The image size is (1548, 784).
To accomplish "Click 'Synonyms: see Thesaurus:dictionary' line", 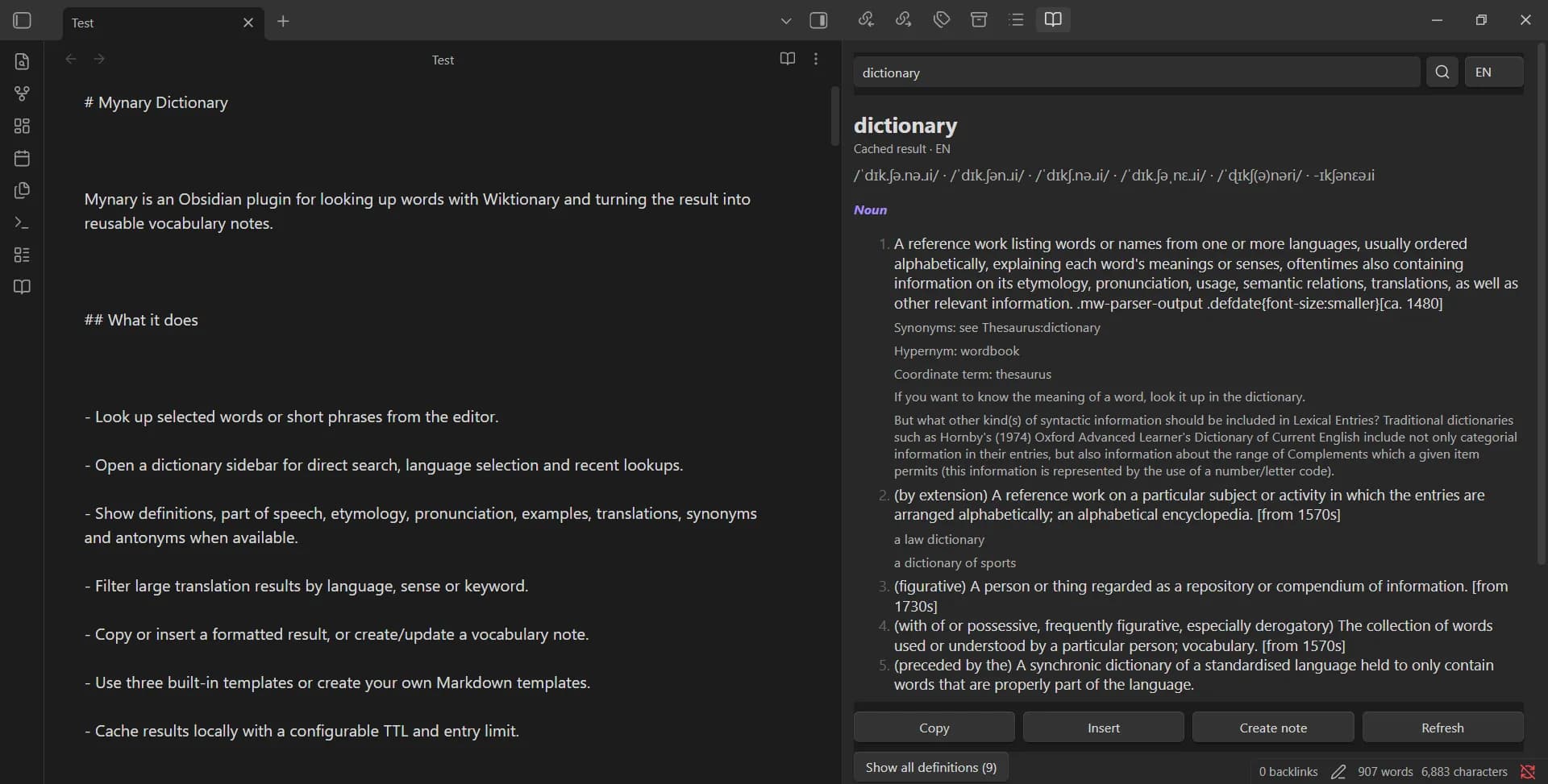I will pyautogui.click(x=997, y=328).
